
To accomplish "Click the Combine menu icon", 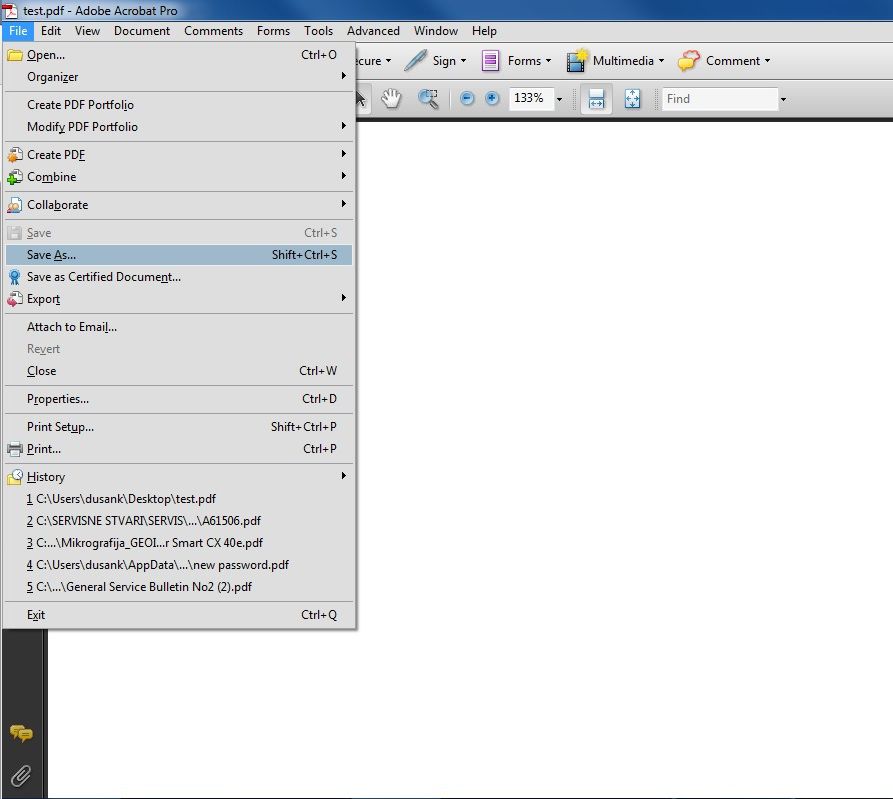I will tap(15, 177).
